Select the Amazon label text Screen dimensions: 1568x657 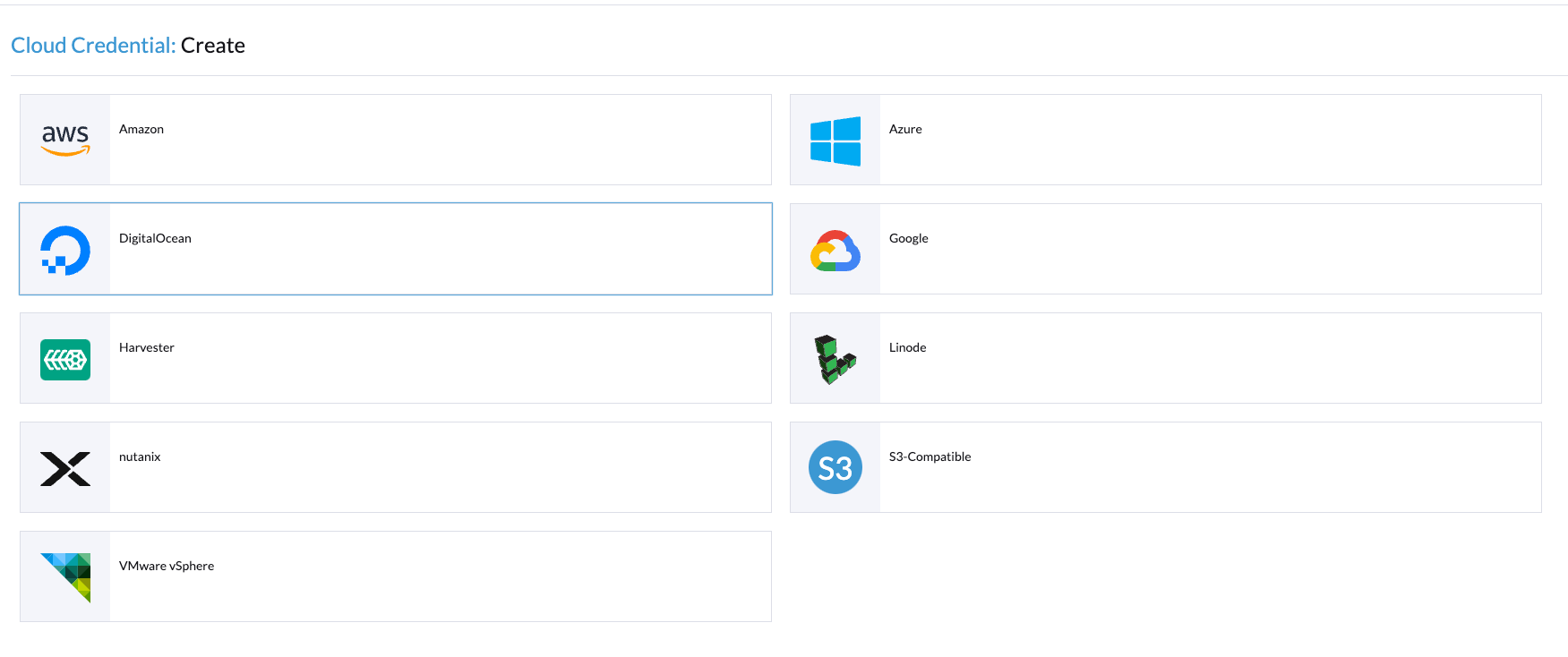click(x=141, y=129)
